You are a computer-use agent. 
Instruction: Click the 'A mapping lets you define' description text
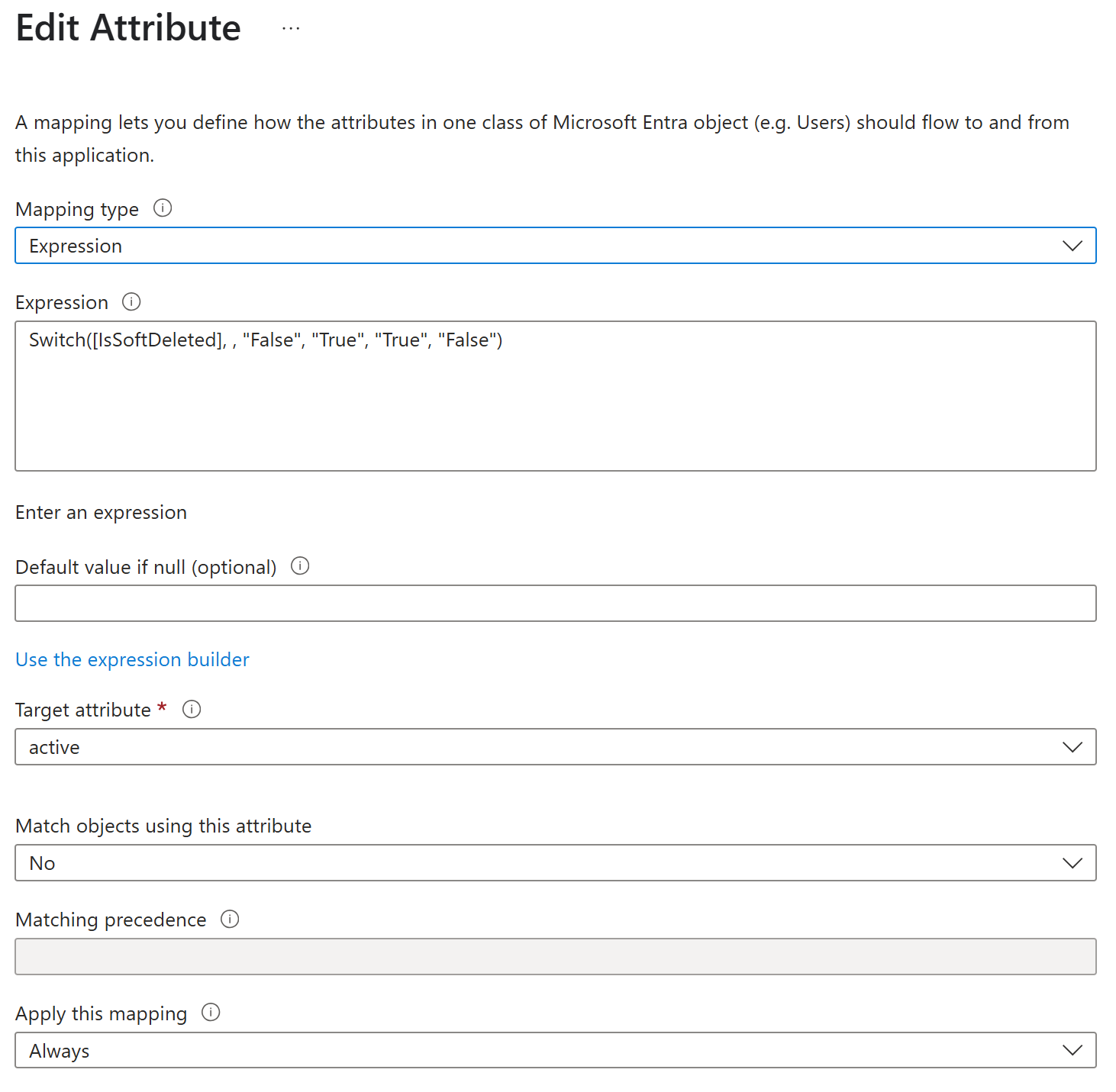(x=542, y=138)
